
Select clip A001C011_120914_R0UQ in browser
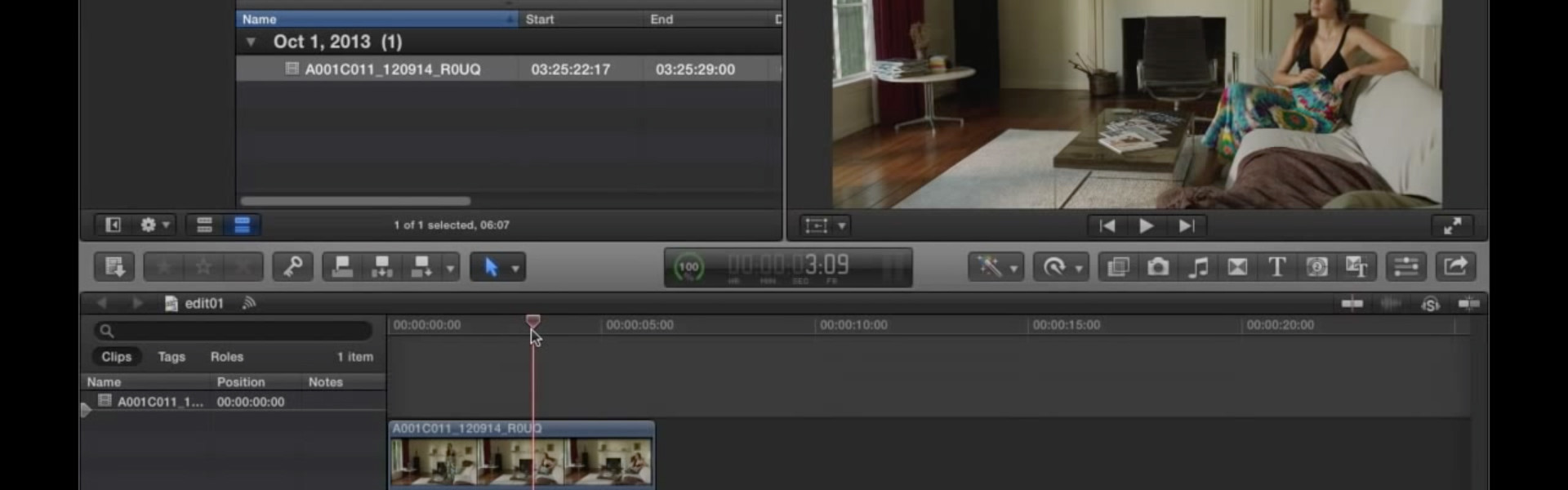click(392, 69)
